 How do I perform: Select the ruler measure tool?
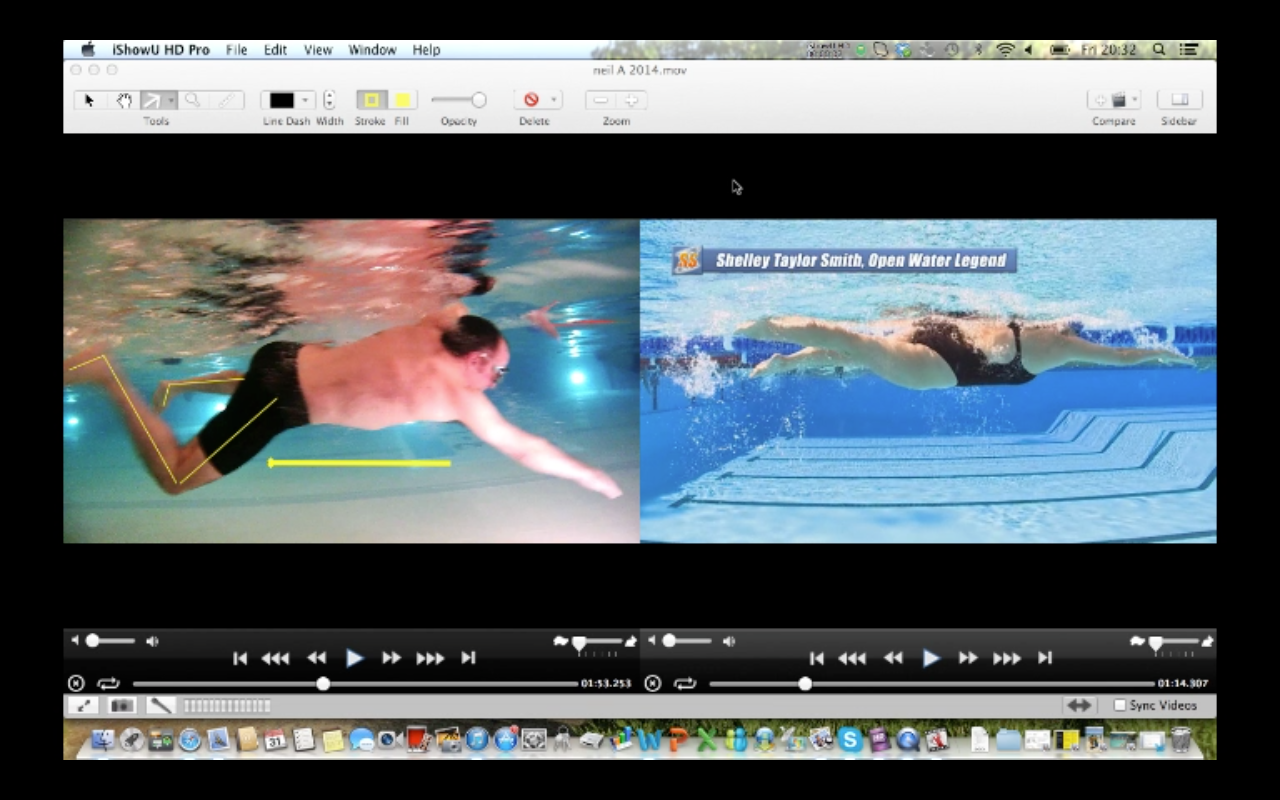click(226, 100)
